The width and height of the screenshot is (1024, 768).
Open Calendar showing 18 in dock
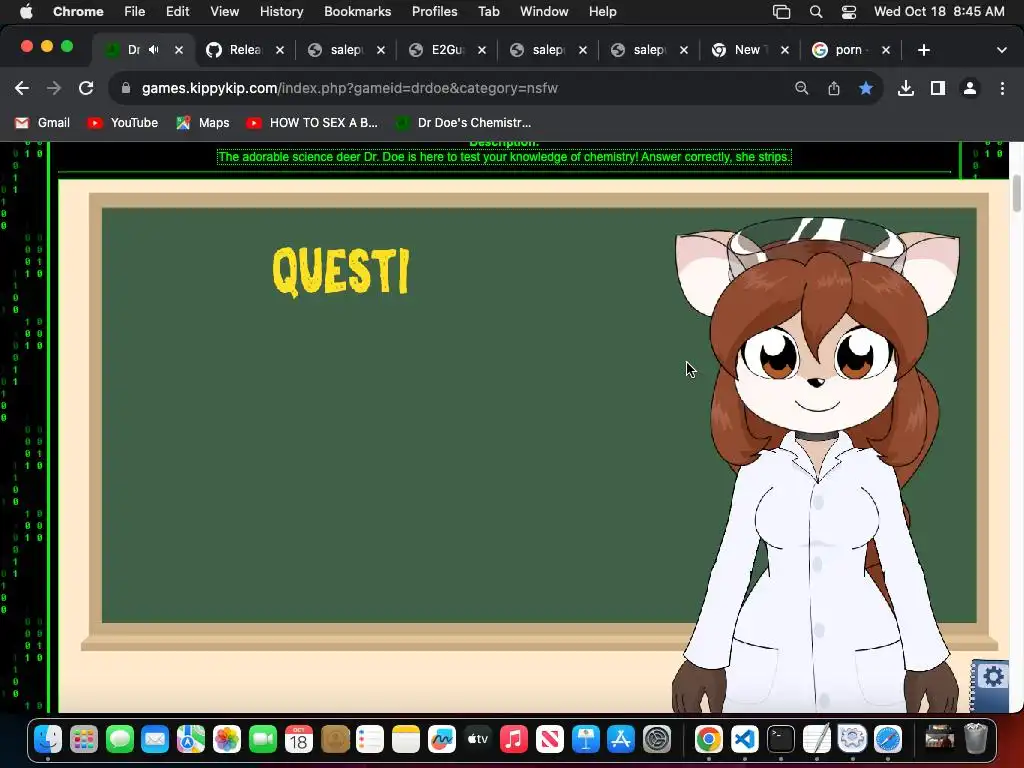(298, 739)
